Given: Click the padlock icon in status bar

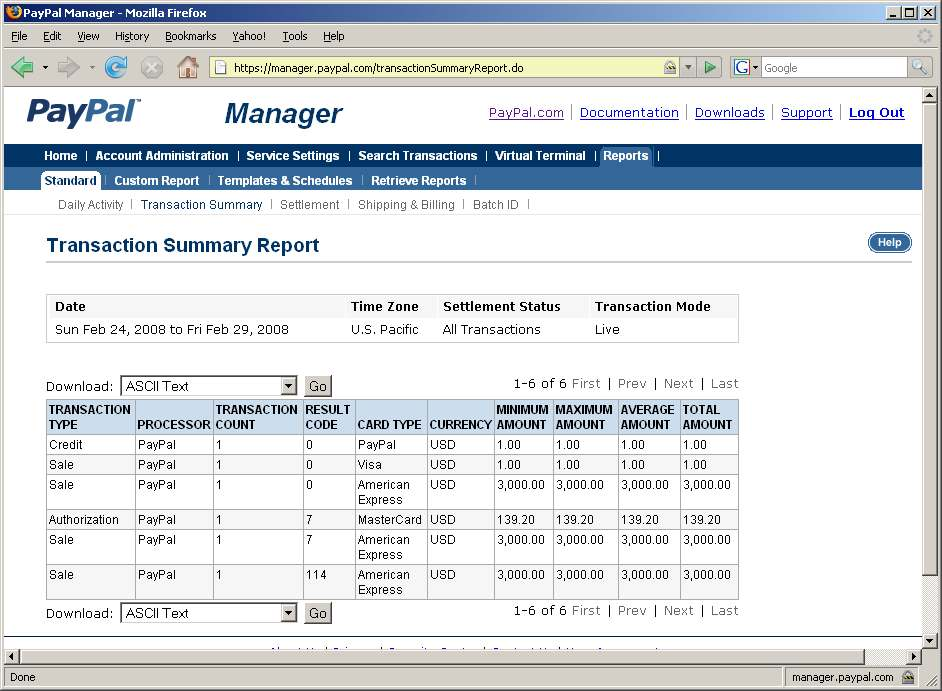Looking at the screenshot, I should pos(908,677).
